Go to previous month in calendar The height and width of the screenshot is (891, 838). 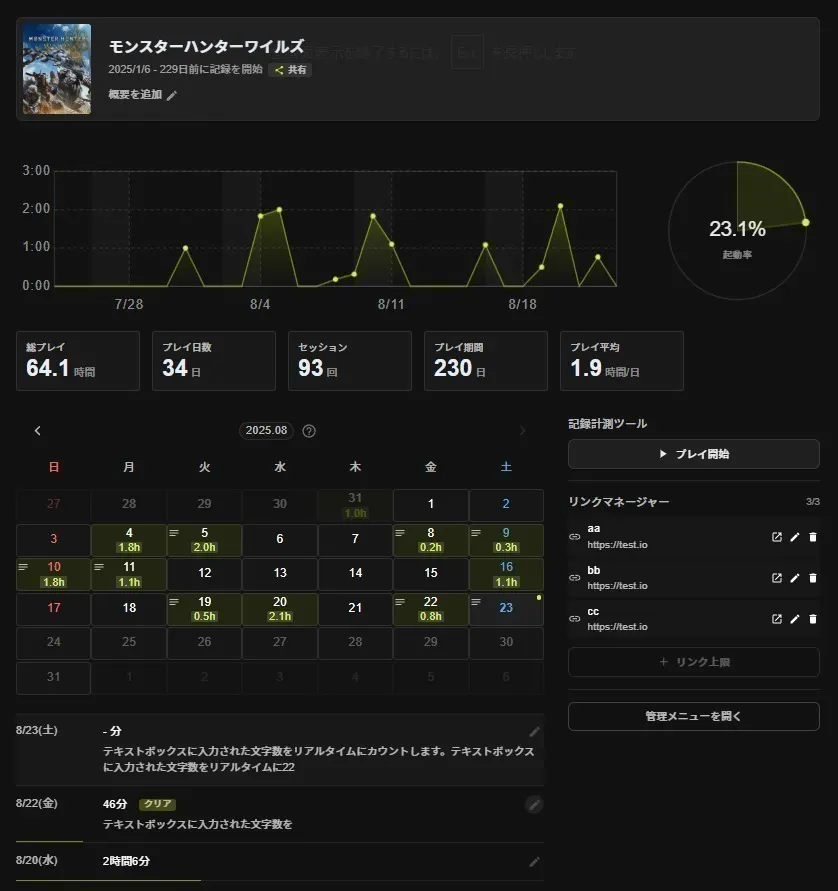pos(38,431)
